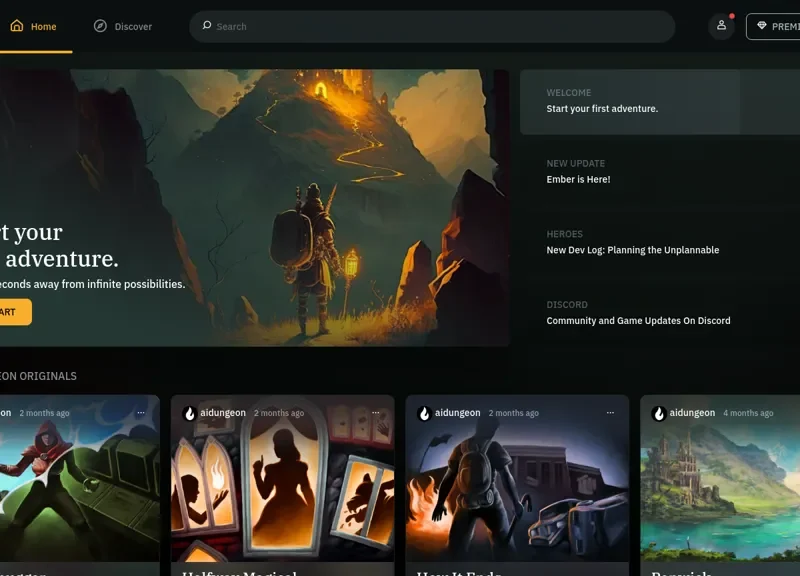The image size is (800, 576).
Task: Open 'Community and Game Updates On Discord'
Action: [x=638, y=321]
